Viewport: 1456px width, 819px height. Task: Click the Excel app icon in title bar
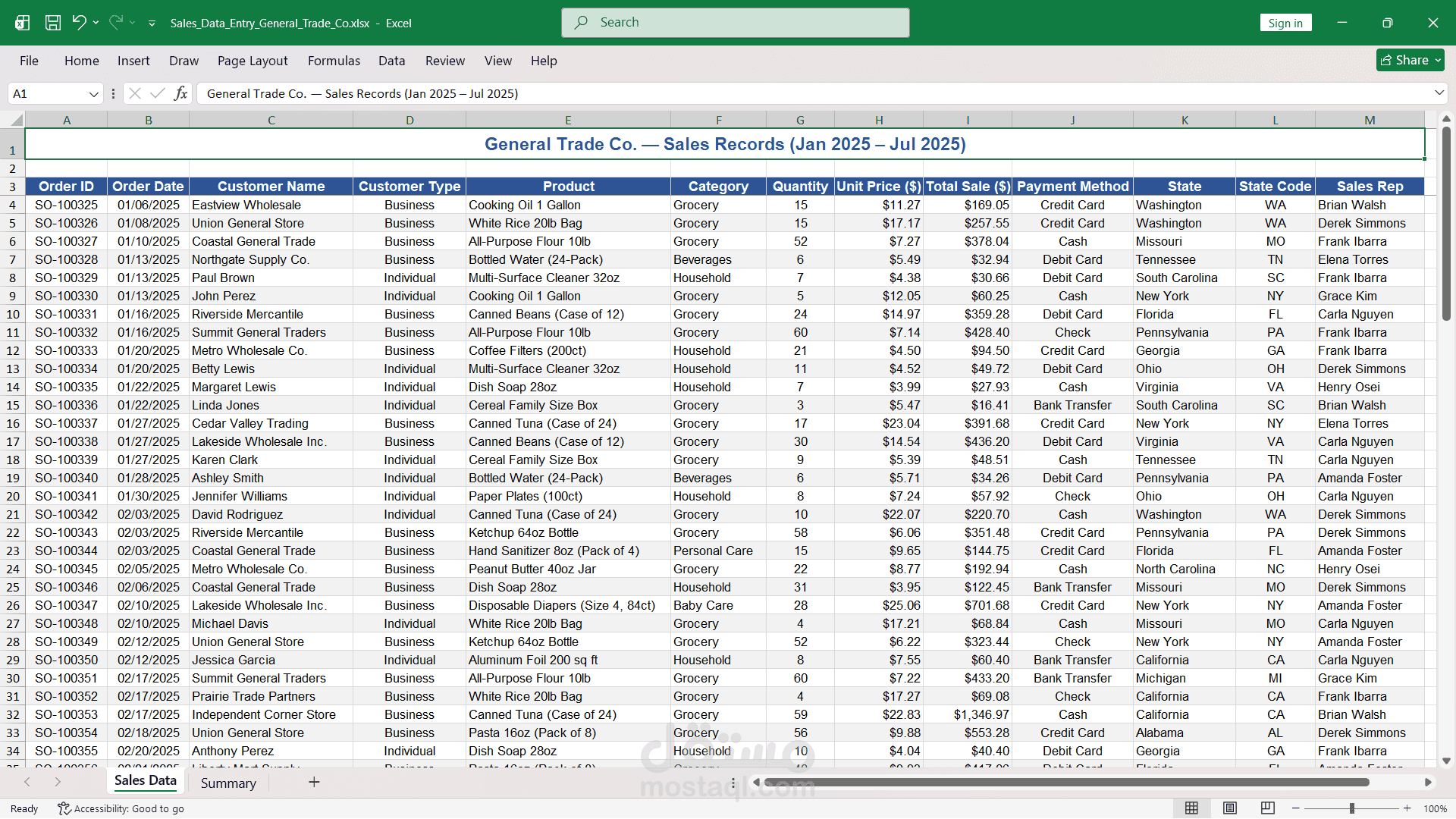(22, 23)
